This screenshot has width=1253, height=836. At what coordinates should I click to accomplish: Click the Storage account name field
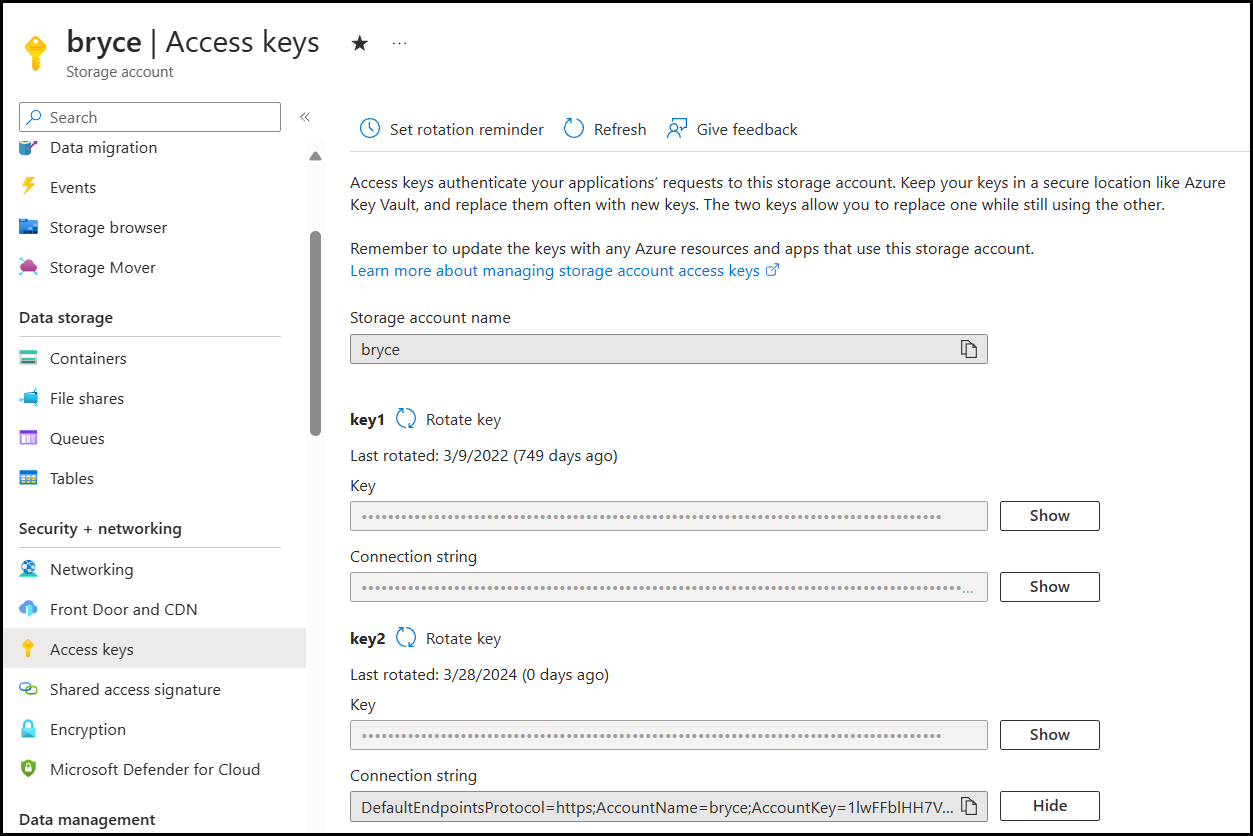(668, 349)
